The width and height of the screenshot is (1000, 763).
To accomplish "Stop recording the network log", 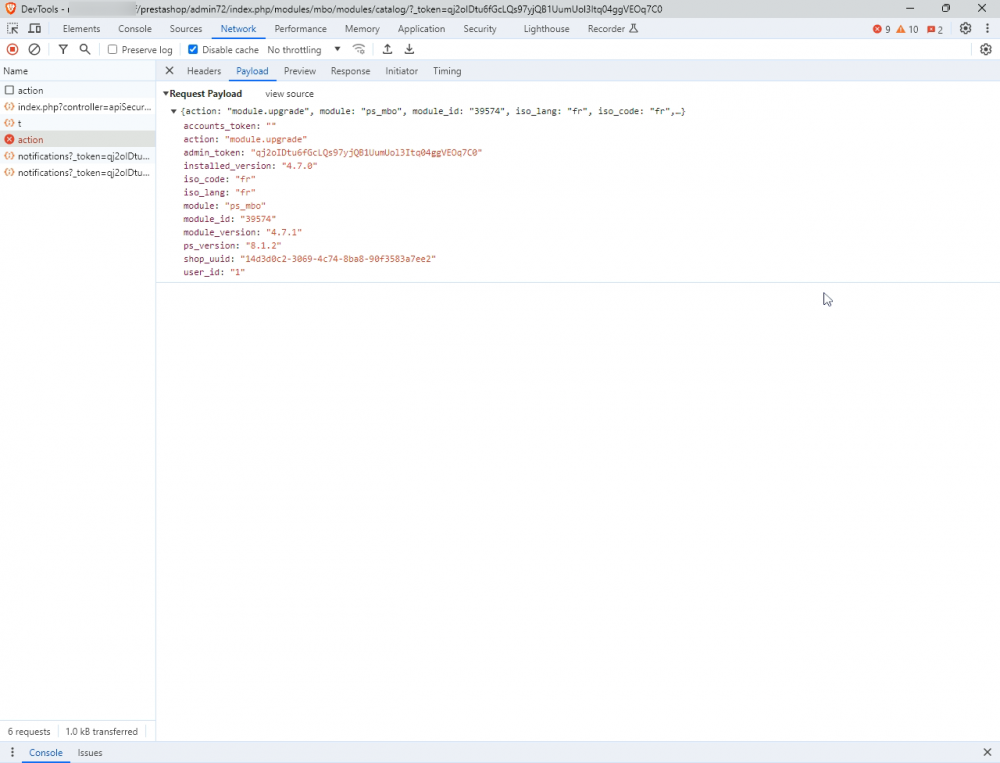I will pyautogui.click(x=12, y=49).
